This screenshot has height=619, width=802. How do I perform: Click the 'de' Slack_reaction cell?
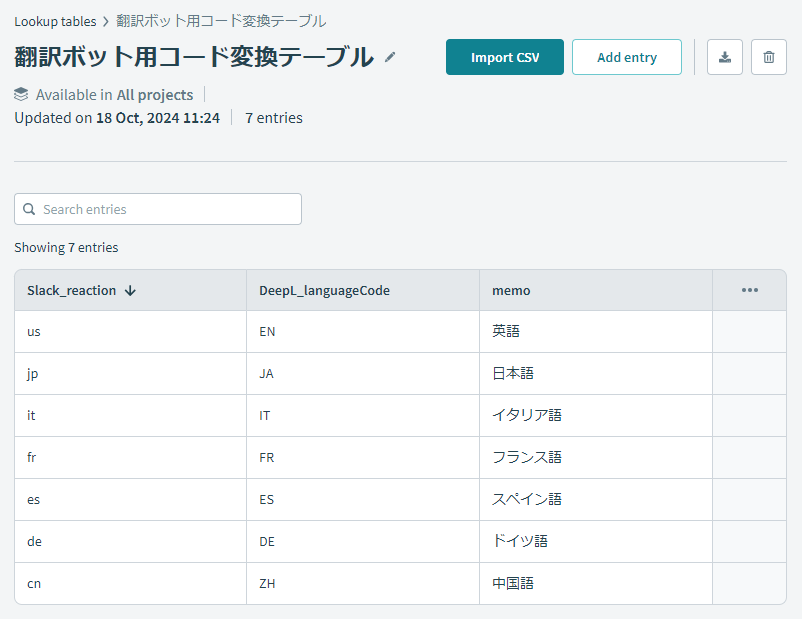coord(130,542)
